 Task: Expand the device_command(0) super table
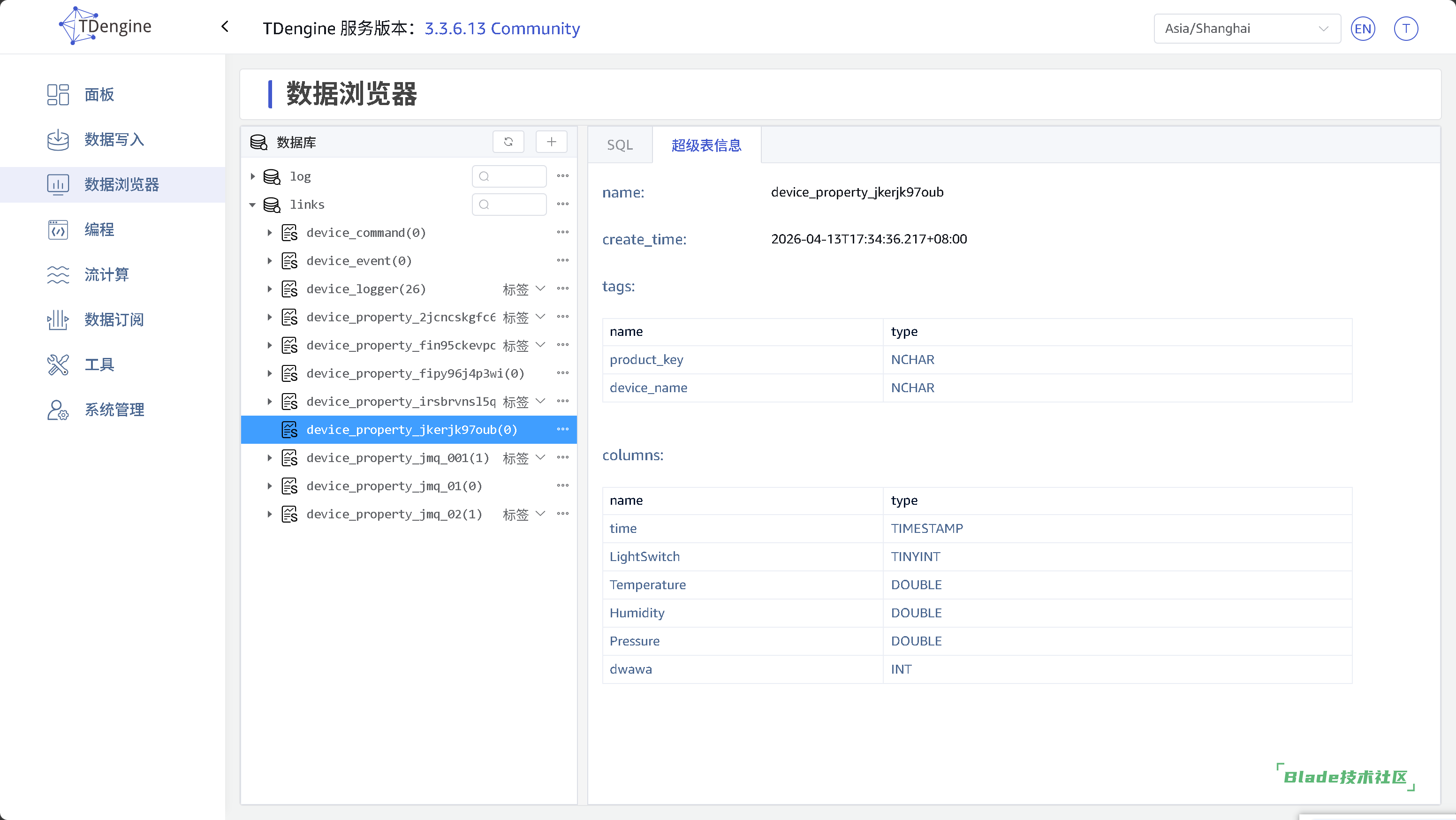[x=270, y=233]
